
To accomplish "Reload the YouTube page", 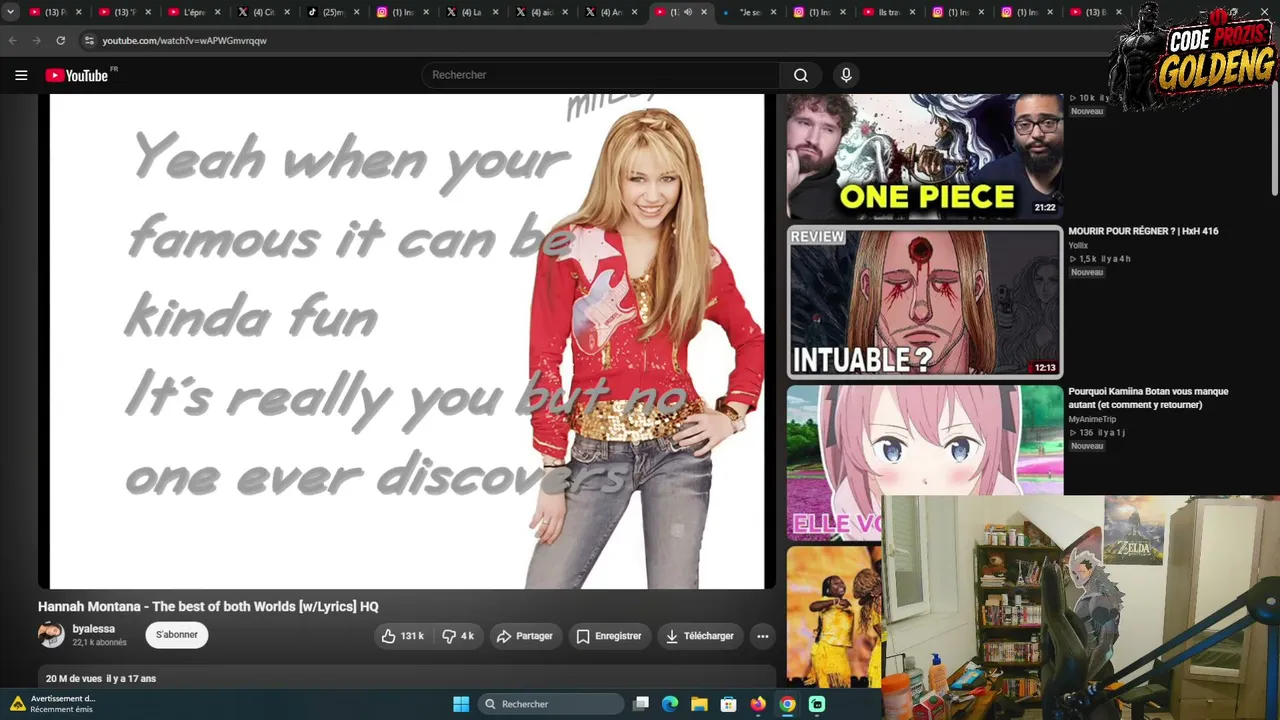I will coord(60,41).
